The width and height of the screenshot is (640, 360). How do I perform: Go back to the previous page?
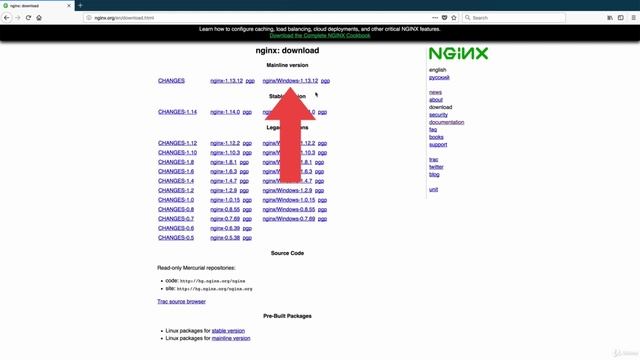click(x=7, y=18)
